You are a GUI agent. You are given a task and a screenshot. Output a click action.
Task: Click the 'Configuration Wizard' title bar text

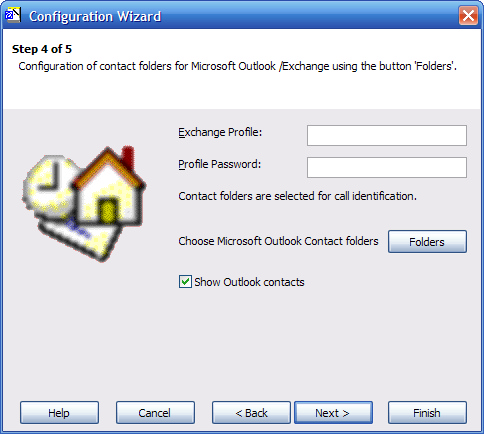pyautogui.click(x=95, y=16)
